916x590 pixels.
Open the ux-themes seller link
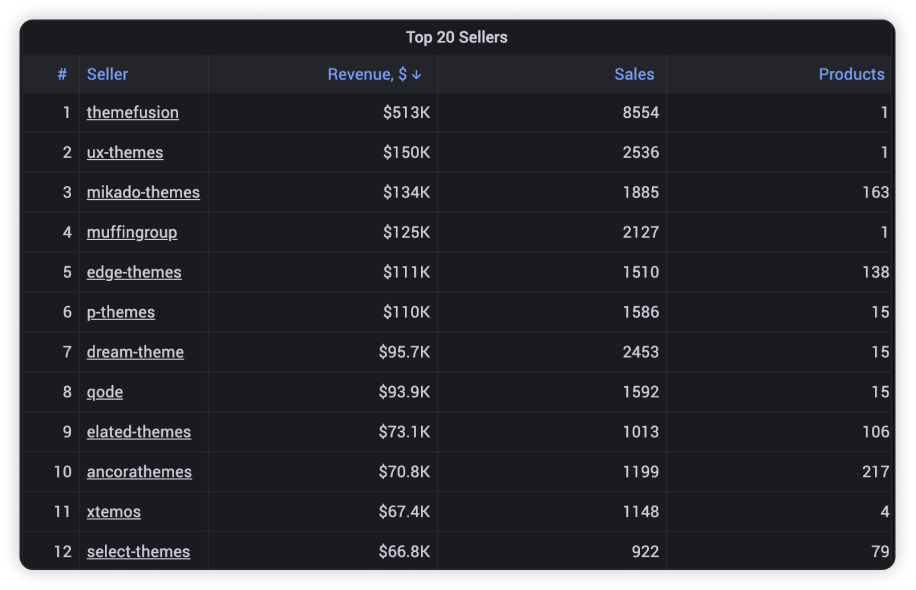[x=125, y=153]
